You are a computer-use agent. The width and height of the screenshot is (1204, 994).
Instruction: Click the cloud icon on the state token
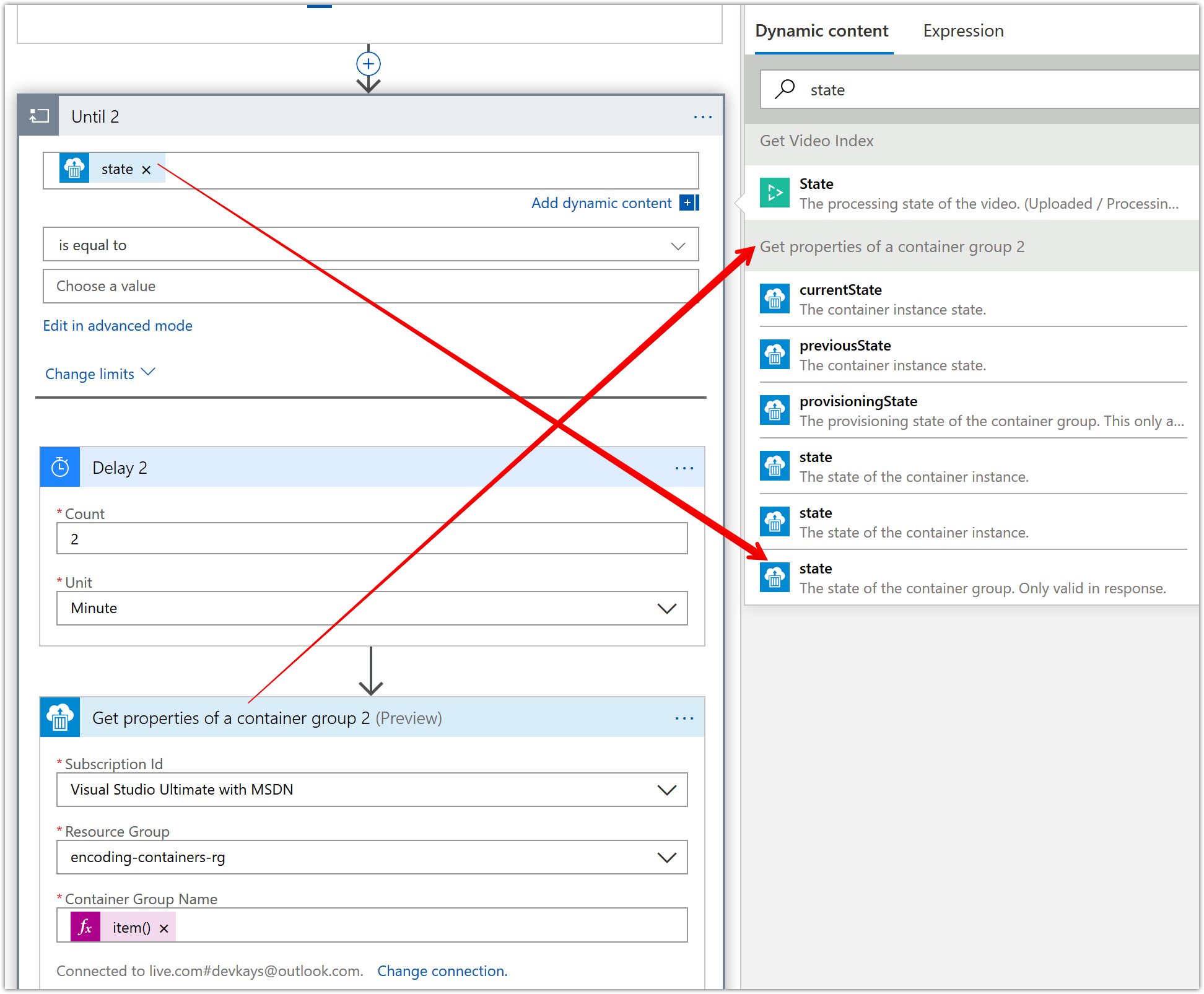(74, 168)
